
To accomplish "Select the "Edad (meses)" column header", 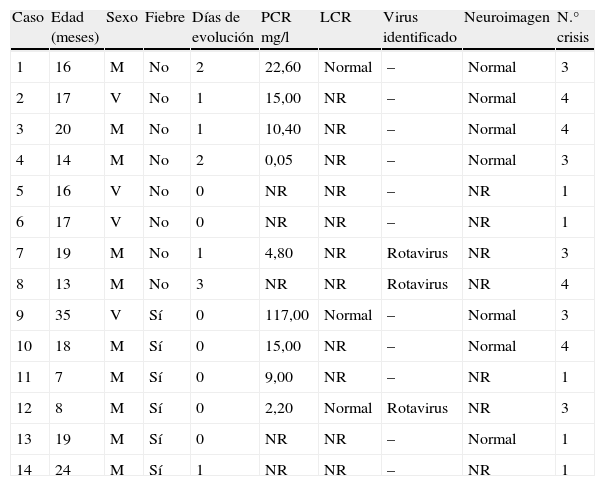I will (74, 27).
